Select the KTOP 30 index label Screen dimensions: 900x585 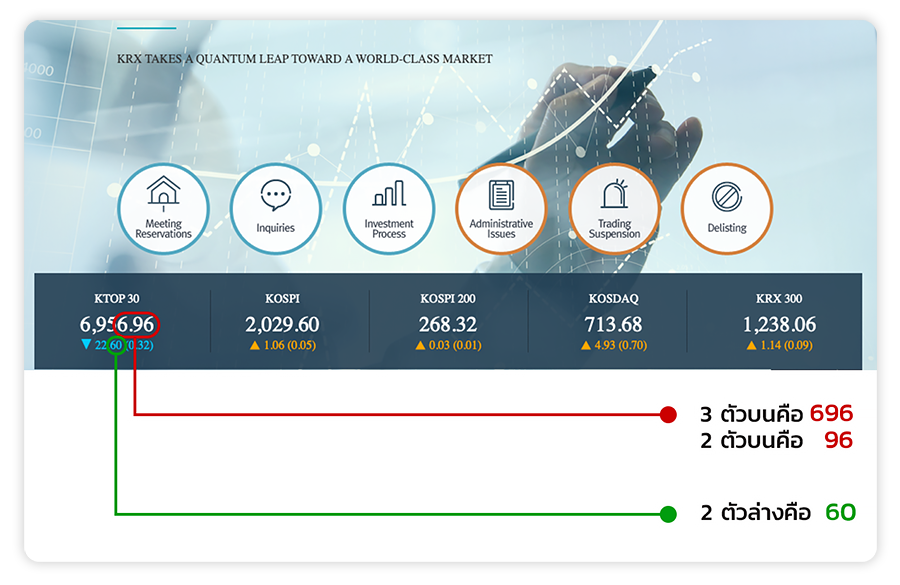click(x=117, y=299)
